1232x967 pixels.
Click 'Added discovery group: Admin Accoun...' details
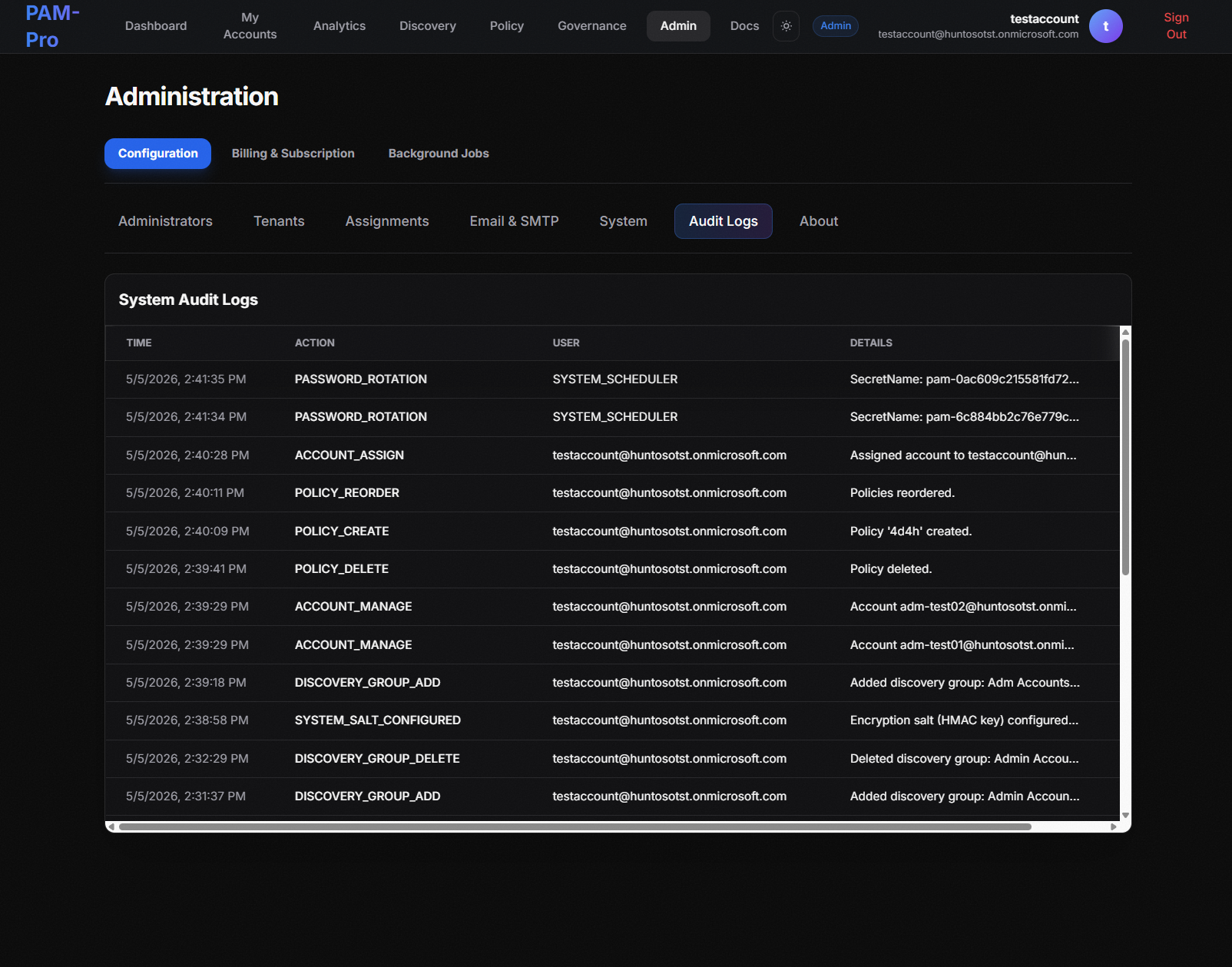tap(965, 796)
